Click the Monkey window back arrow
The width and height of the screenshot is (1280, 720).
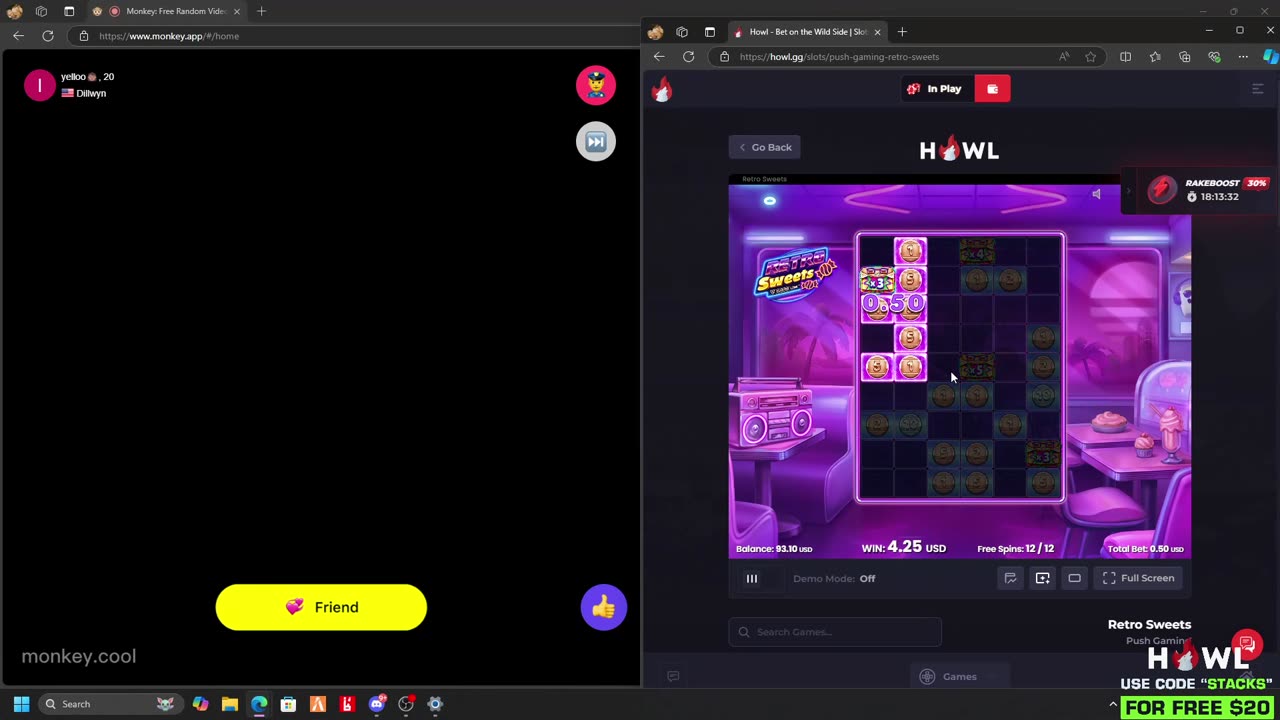coord(18,35)
